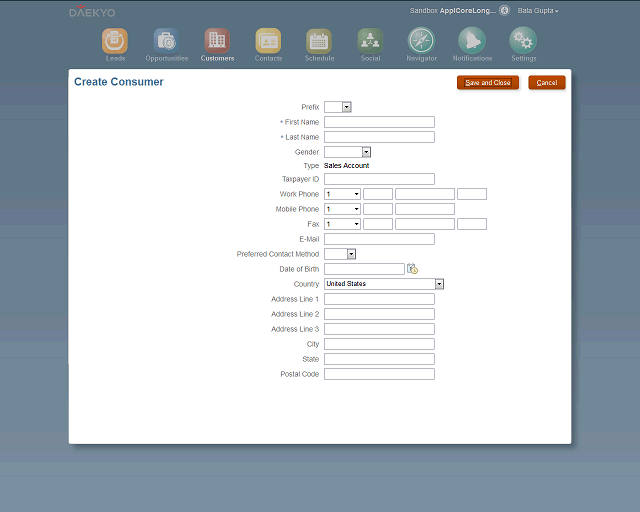
Task: Click the Fax extension field
Action: [472, 224]
